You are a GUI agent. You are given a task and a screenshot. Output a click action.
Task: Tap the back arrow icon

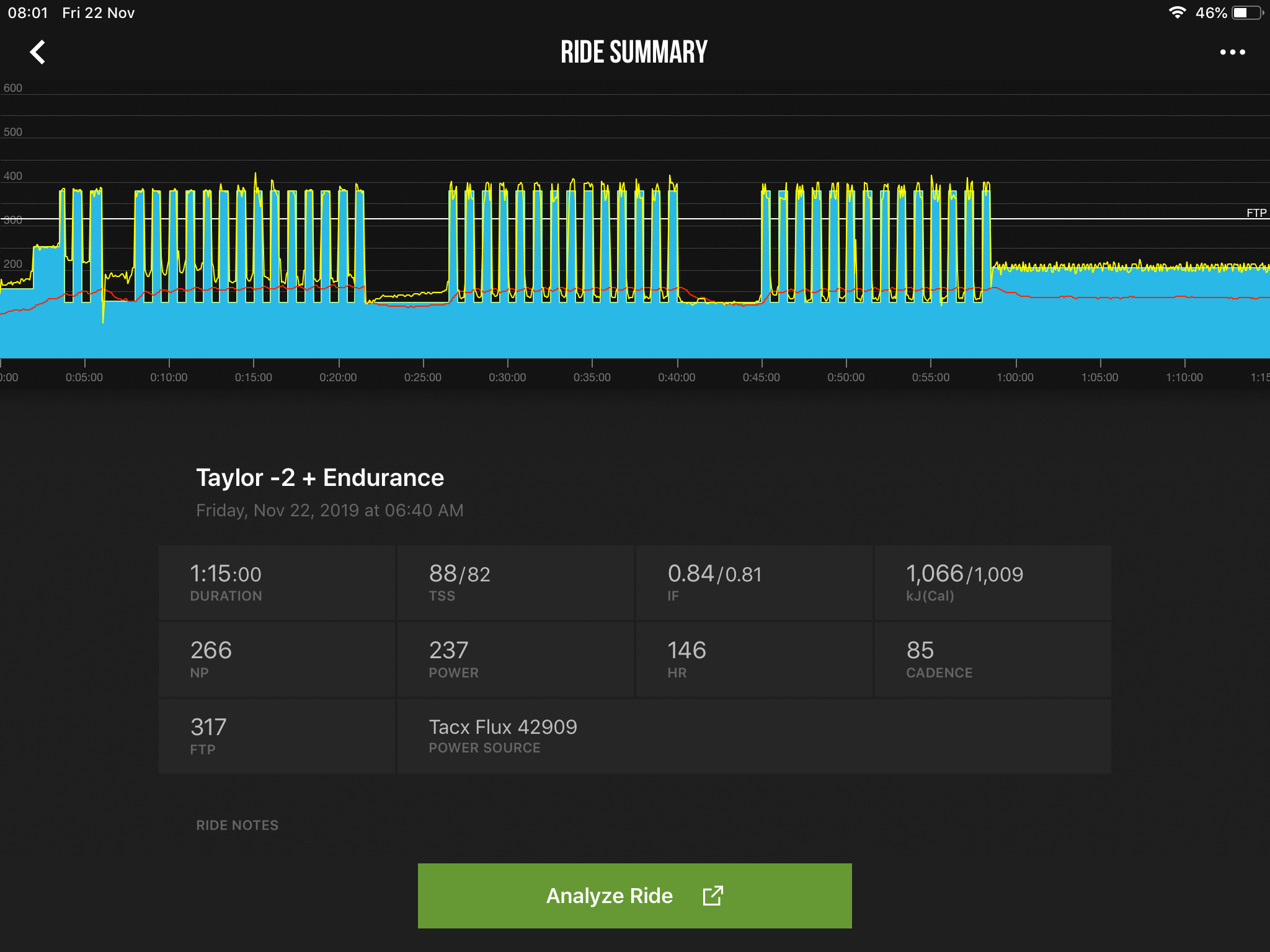pos(38,52)
